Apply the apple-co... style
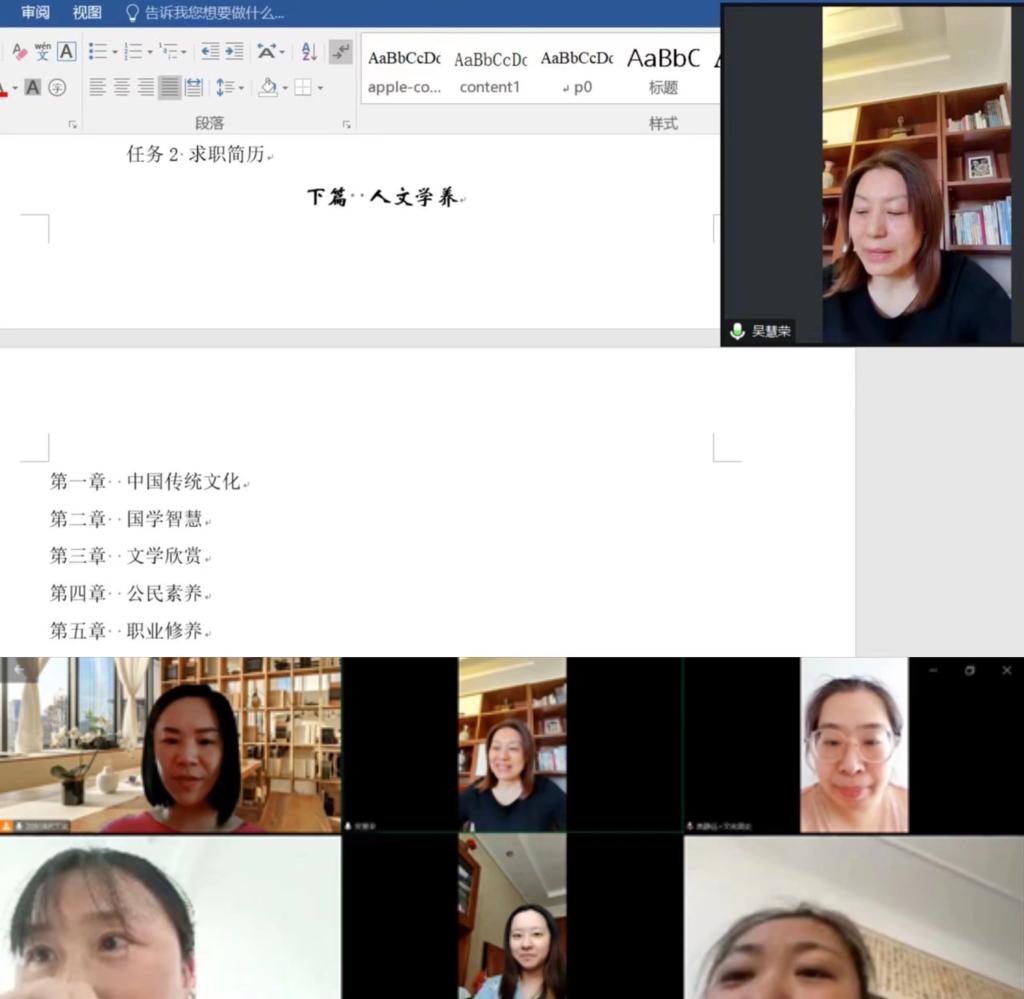Image resolution: width=1024 pixels, height=999 pixels. coord(404,71)
